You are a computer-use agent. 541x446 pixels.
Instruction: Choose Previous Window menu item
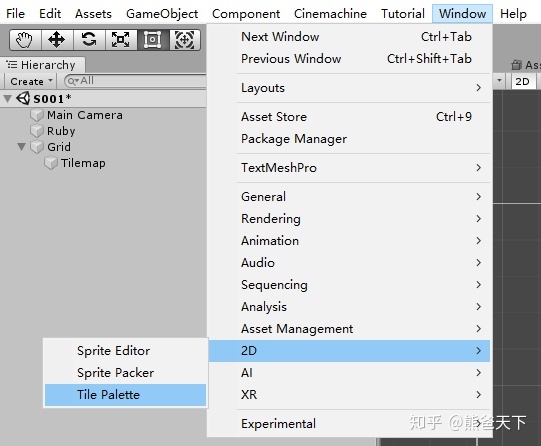(349, 59)
